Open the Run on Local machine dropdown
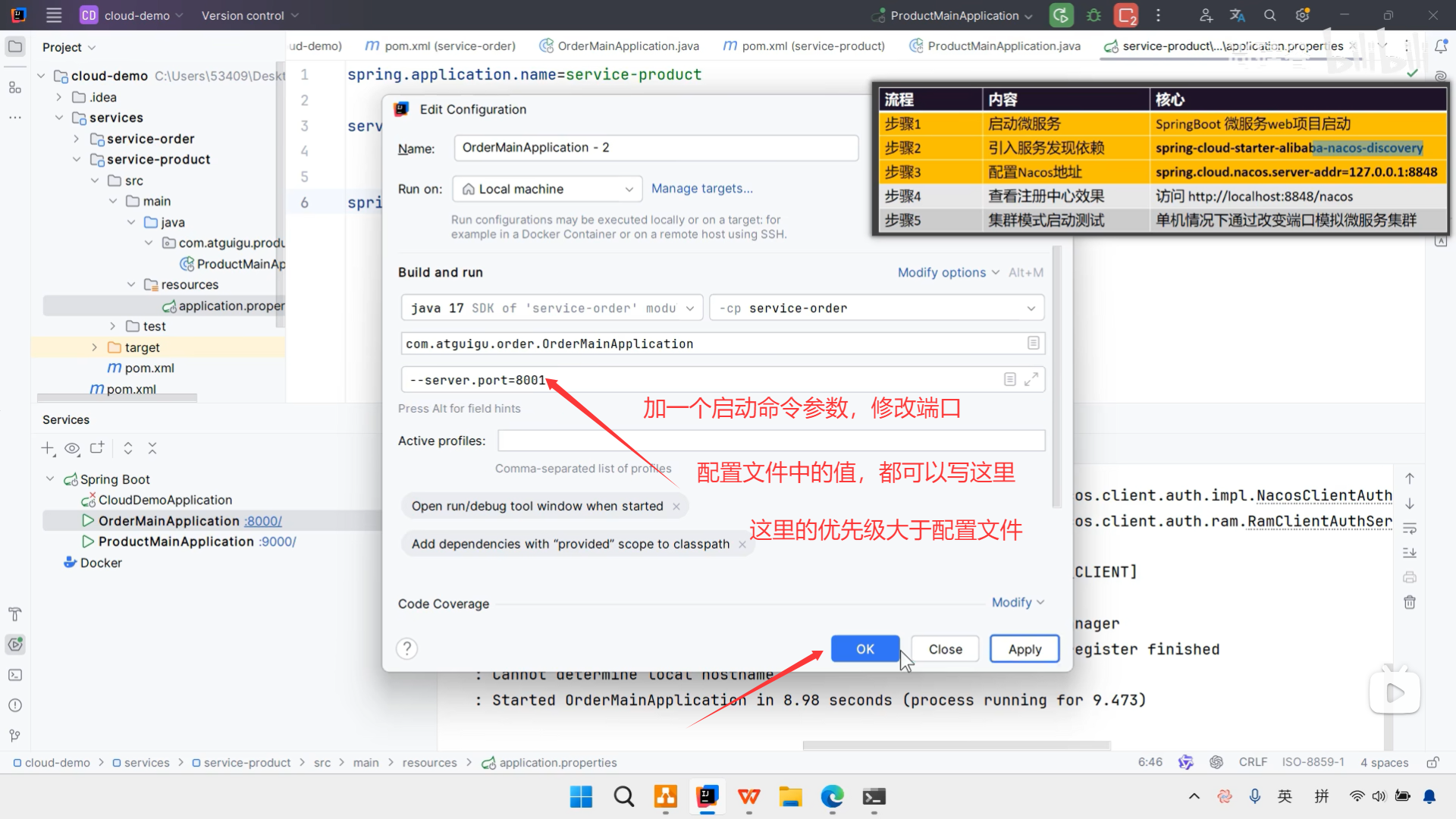This screenshot has width=1456, height=819. point(547,188)
